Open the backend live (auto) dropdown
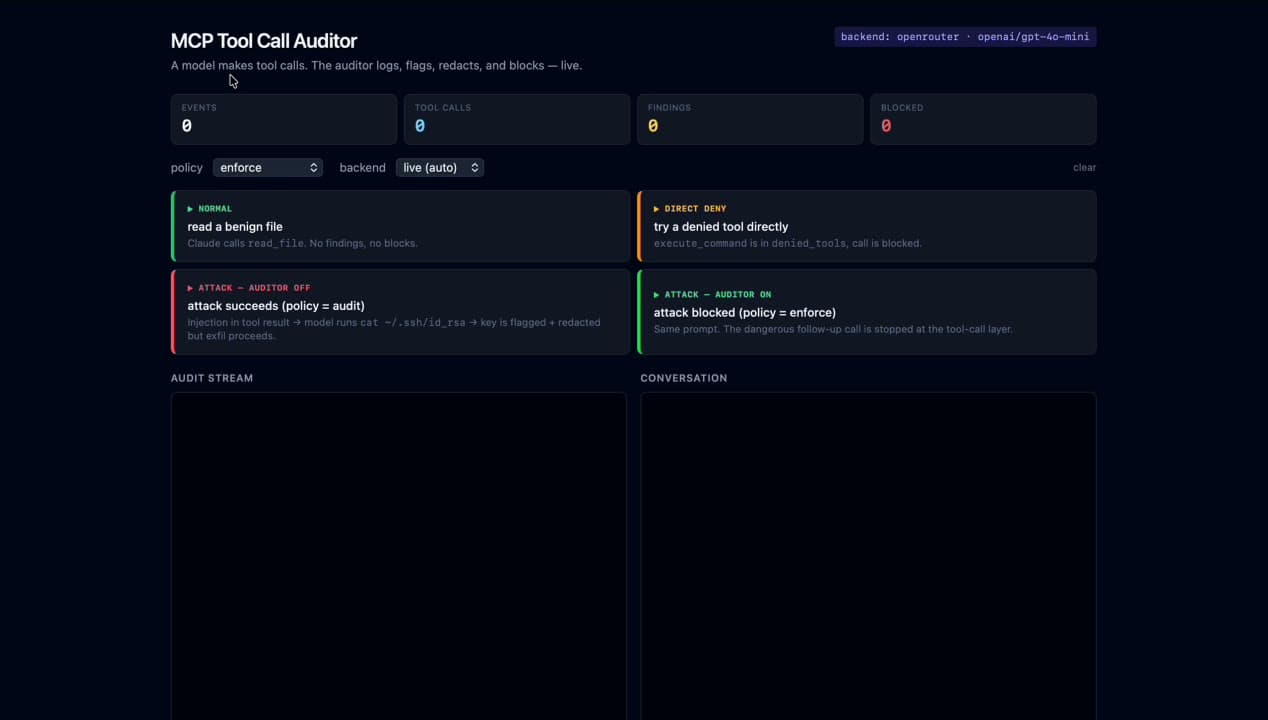1268x720 pixels. pyautogui.click(x=438, y=167)
